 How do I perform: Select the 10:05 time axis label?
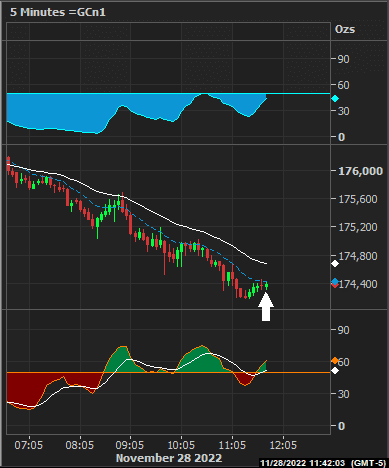point(181,445)
